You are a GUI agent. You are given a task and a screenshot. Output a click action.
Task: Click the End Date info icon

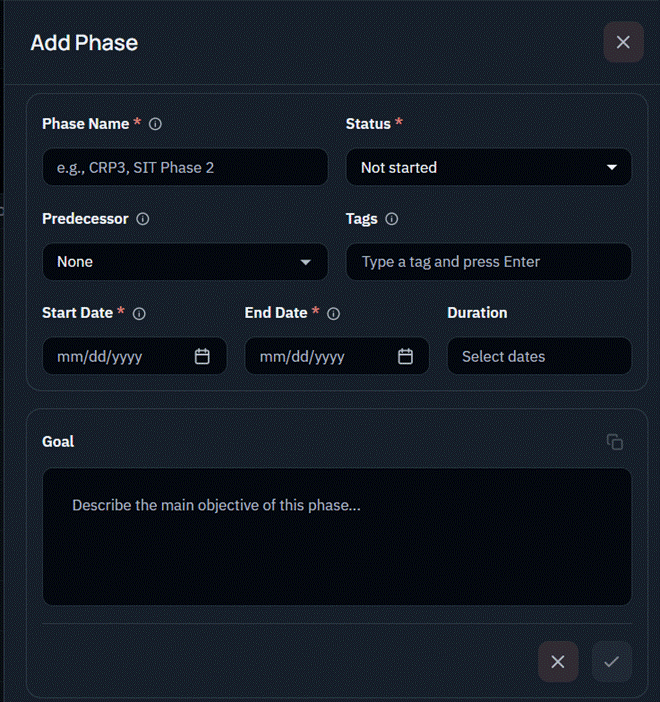[334, 314]
